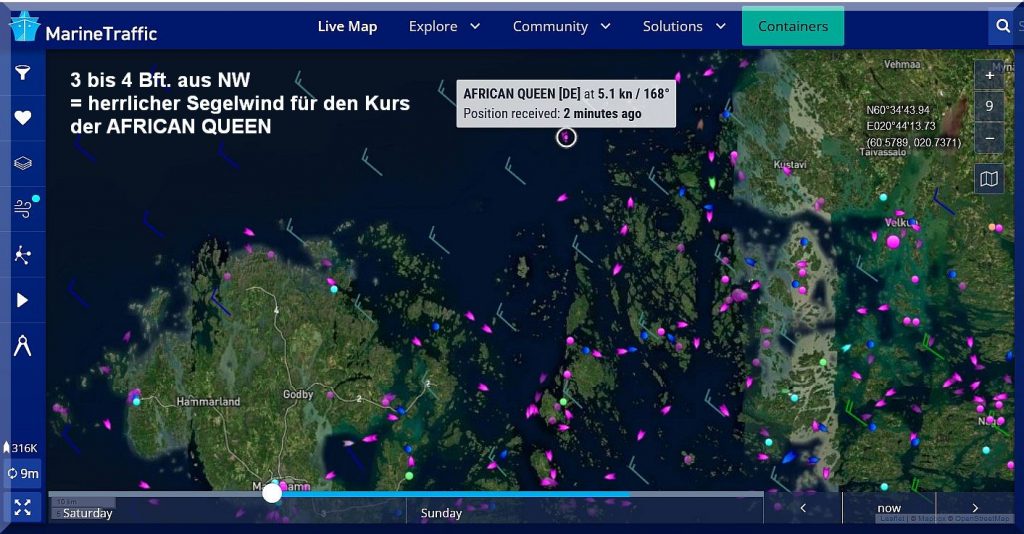Open the vessel filter funnel icon
The width and height of the screenshot is (1024, 534).
pos(22,73)
